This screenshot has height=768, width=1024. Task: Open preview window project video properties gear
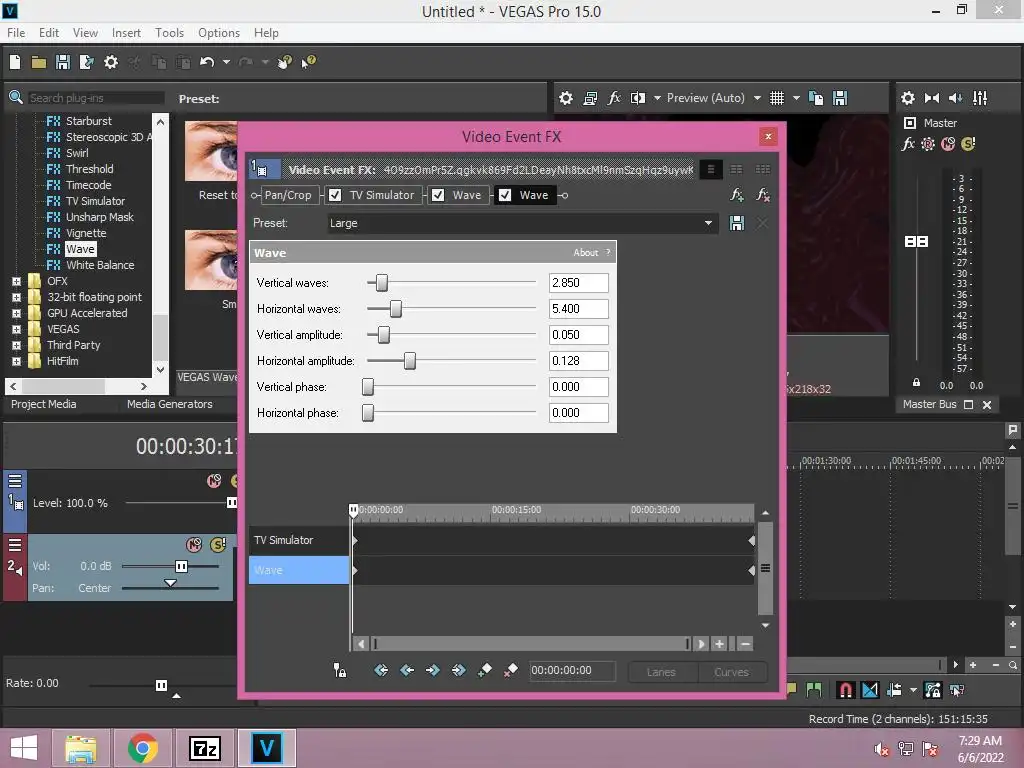[566, 98]
